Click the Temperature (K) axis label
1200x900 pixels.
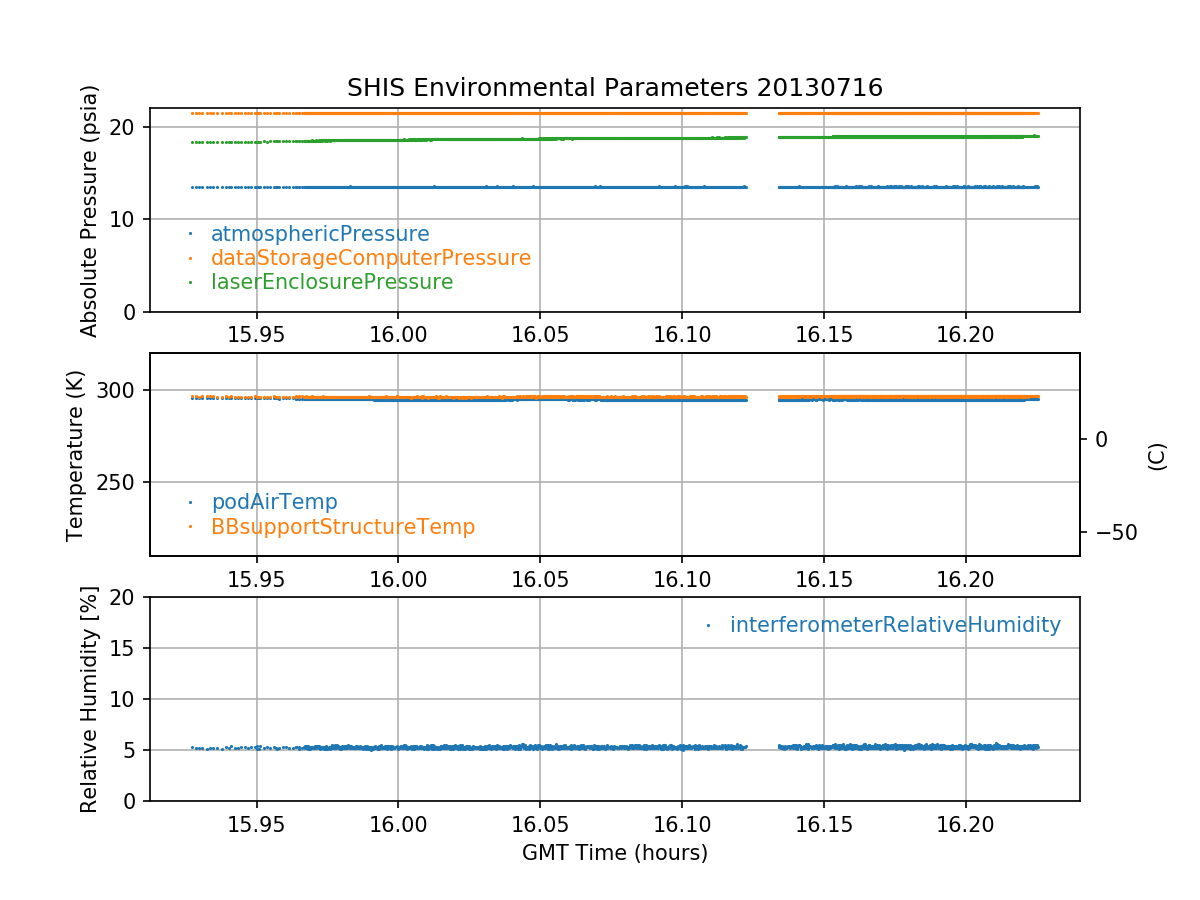pos(76,455)
